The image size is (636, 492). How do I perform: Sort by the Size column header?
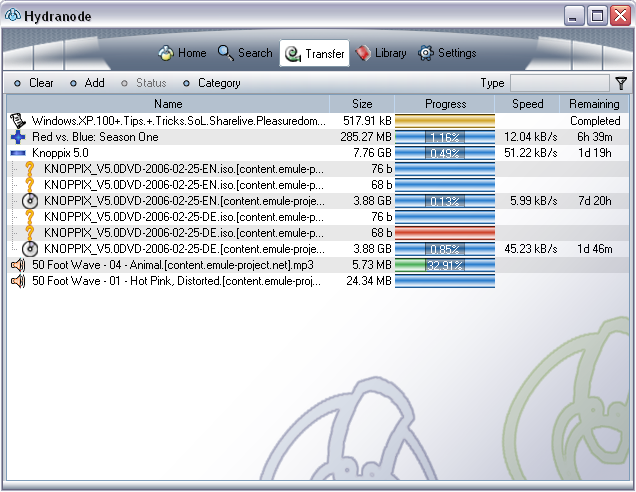tap(362, 104)
